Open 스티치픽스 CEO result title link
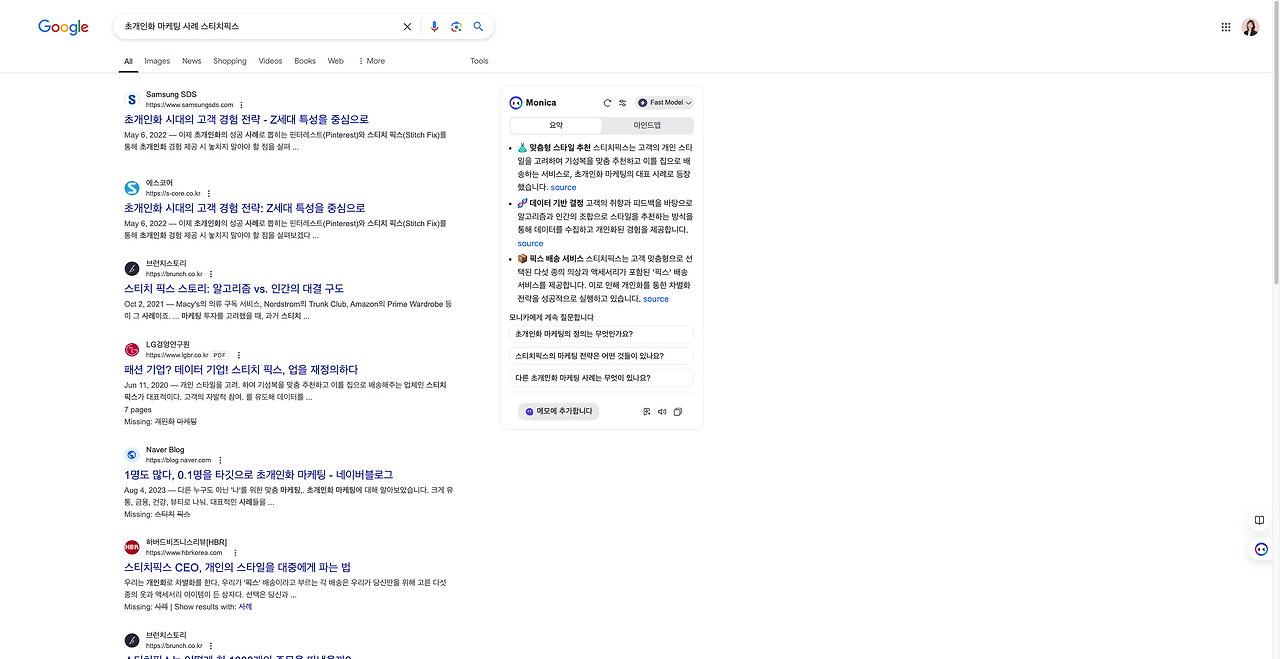The image size is (1280, 659). [237, 567]
